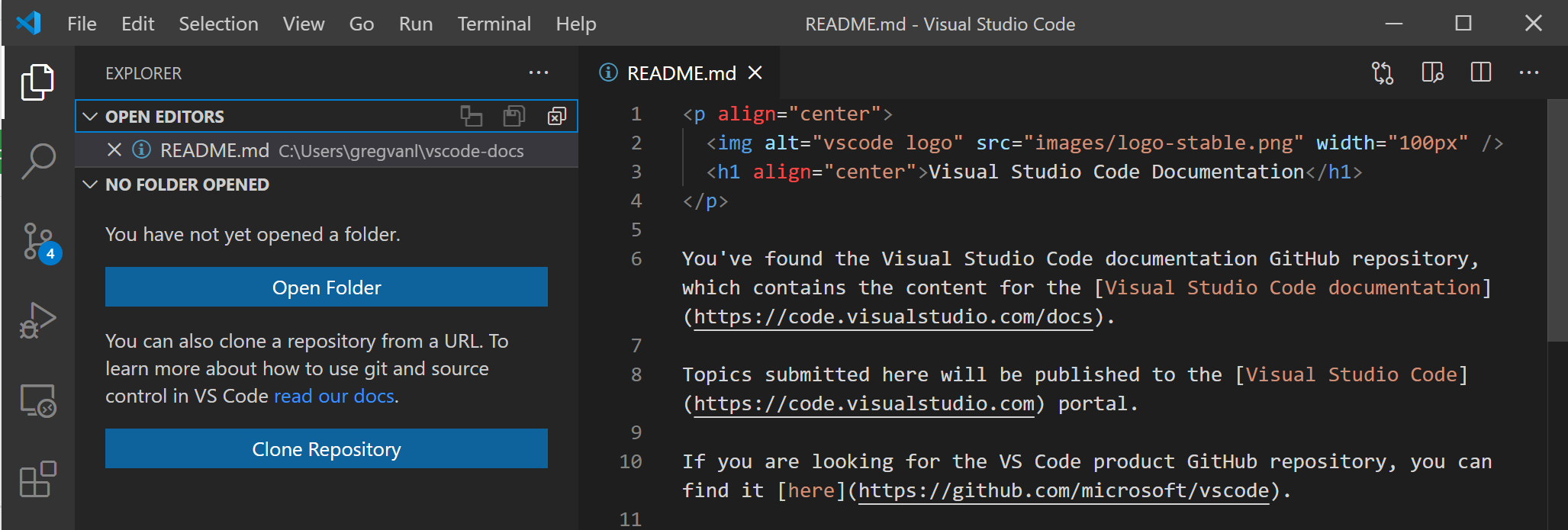Screen dimensions: 1568x530
Task: Open Preview to the Side
Action: (1432, 72)
